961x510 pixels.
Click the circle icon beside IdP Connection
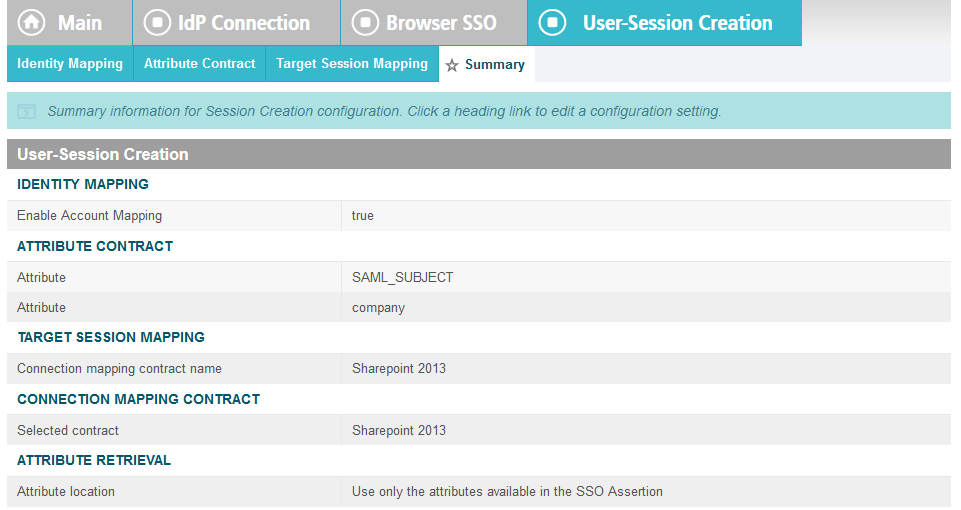(157, 23)
